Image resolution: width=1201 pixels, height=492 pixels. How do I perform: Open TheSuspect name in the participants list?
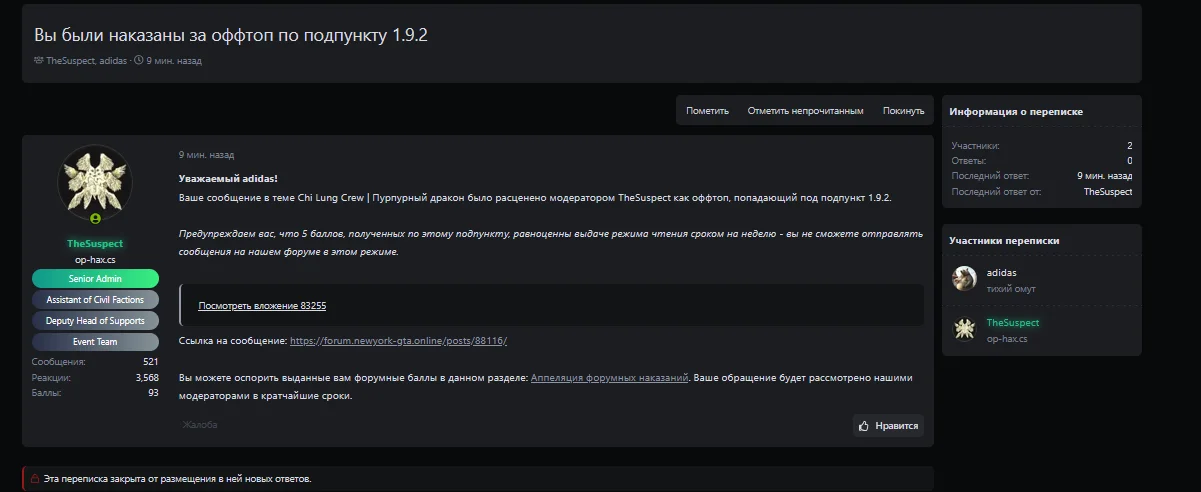pyautogui.click(x=1013, y=323)
